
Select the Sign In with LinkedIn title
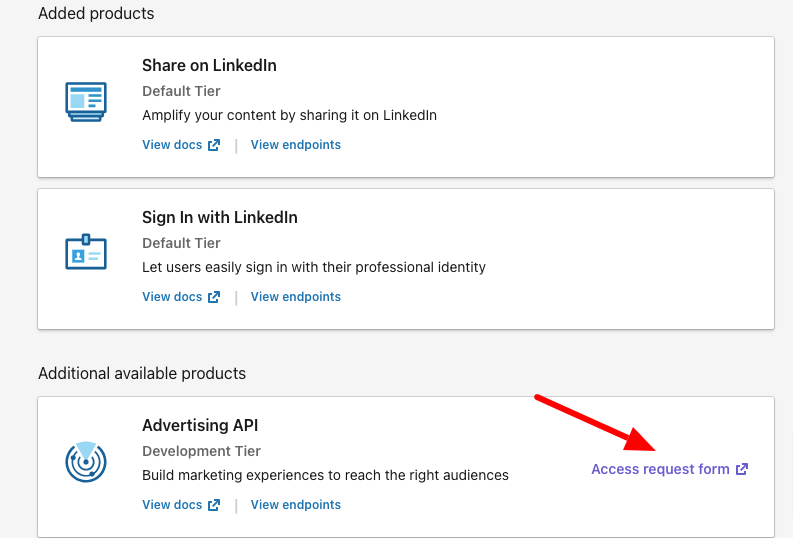tap(220, 217)
